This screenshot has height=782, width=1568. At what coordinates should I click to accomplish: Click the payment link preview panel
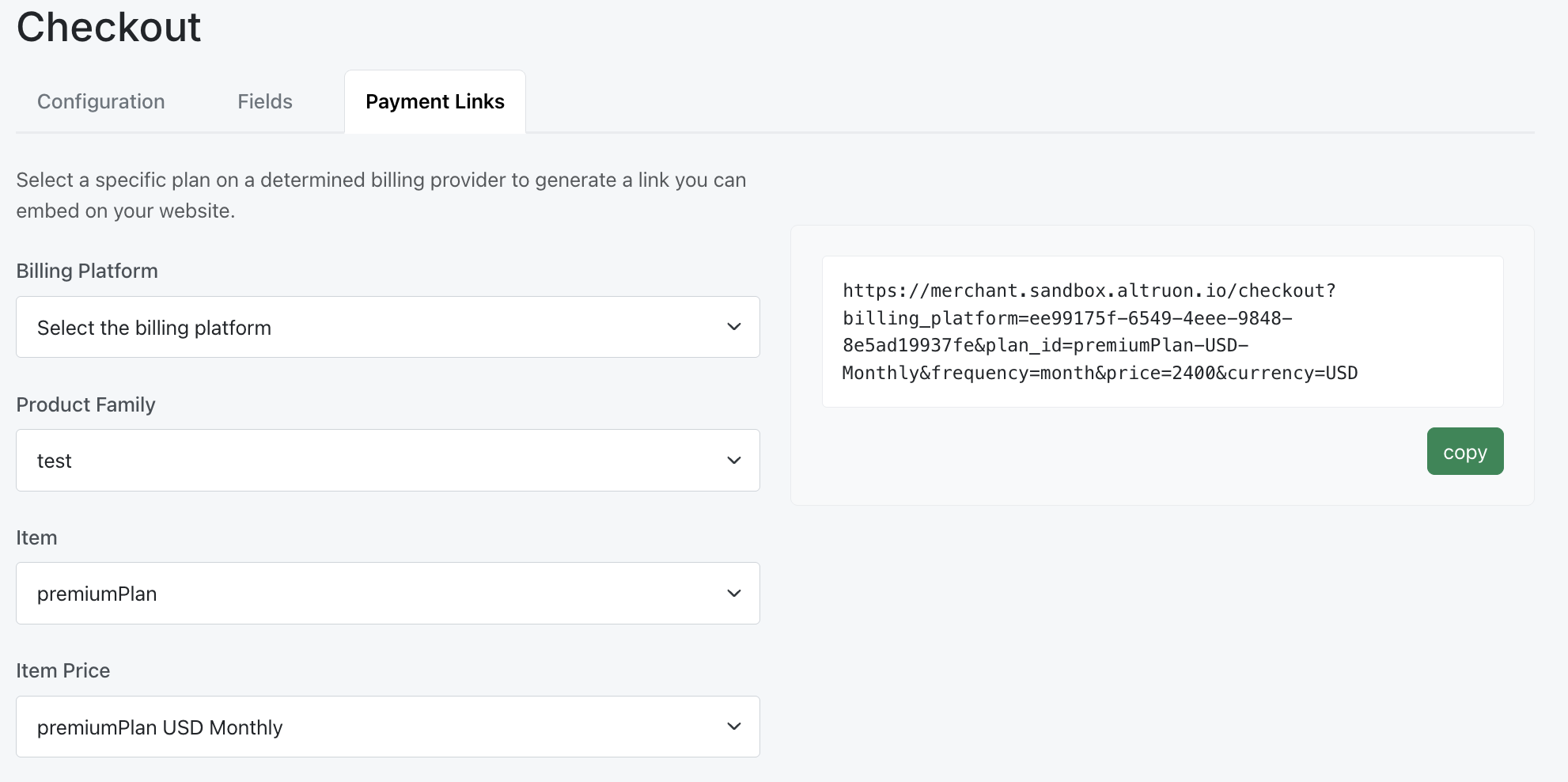[1162, 364]
